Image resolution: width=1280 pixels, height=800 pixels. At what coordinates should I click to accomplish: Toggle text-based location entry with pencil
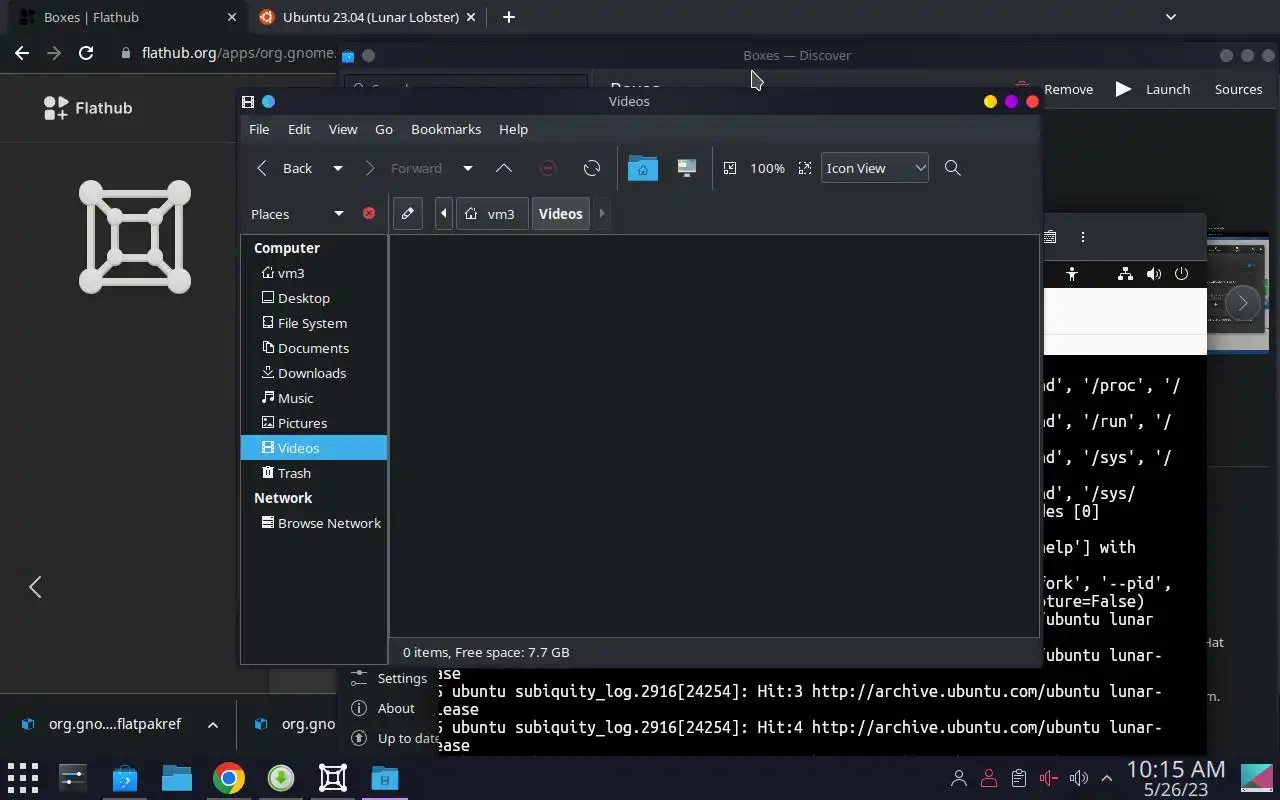[x=407, y=213]
